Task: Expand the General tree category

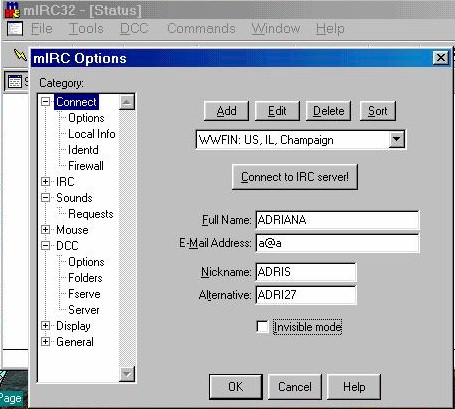Action: [x=46, y=341]
